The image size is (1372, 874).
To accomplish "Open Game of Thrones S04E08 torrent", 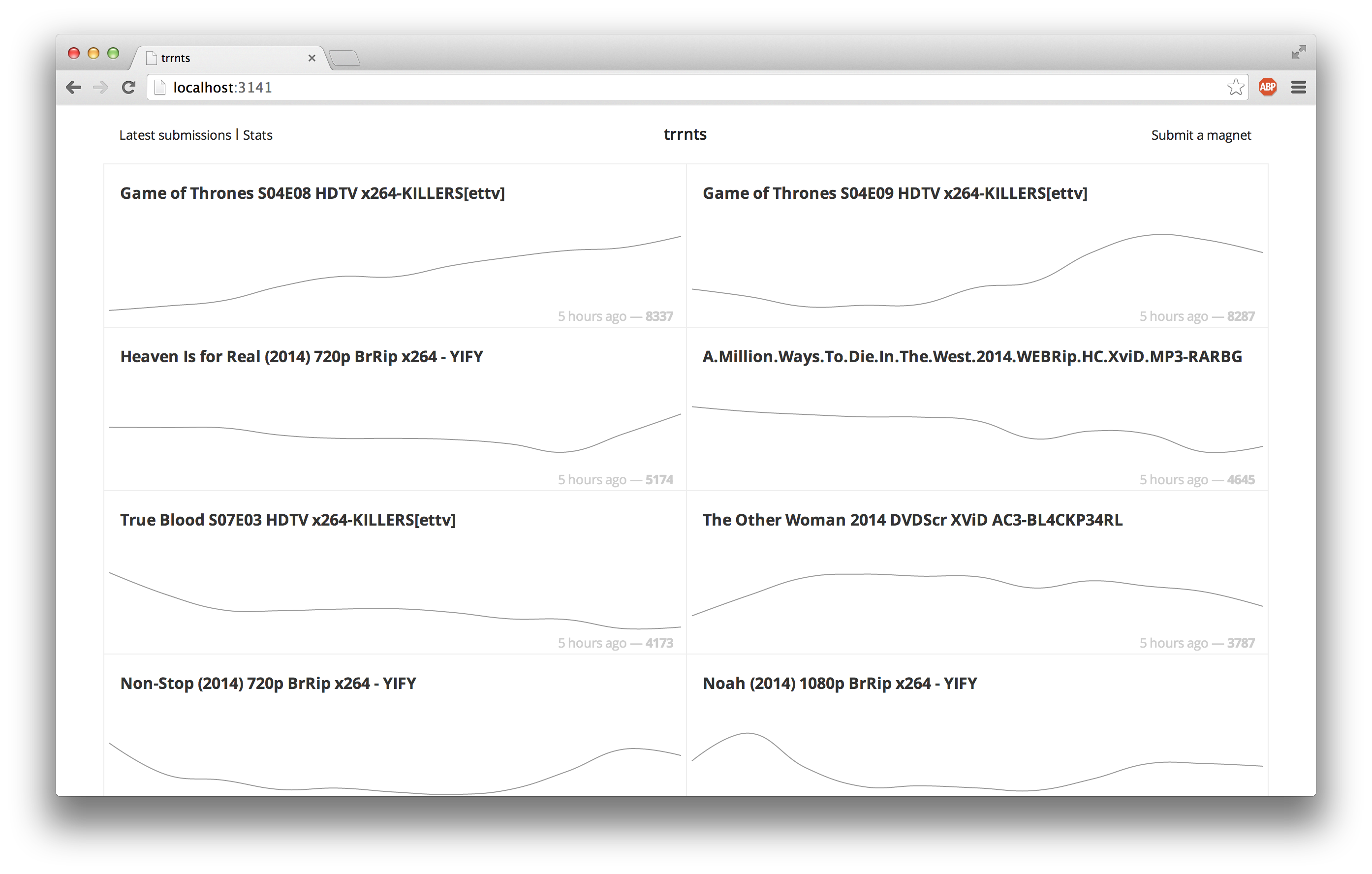I will click(x=312, y=193).
